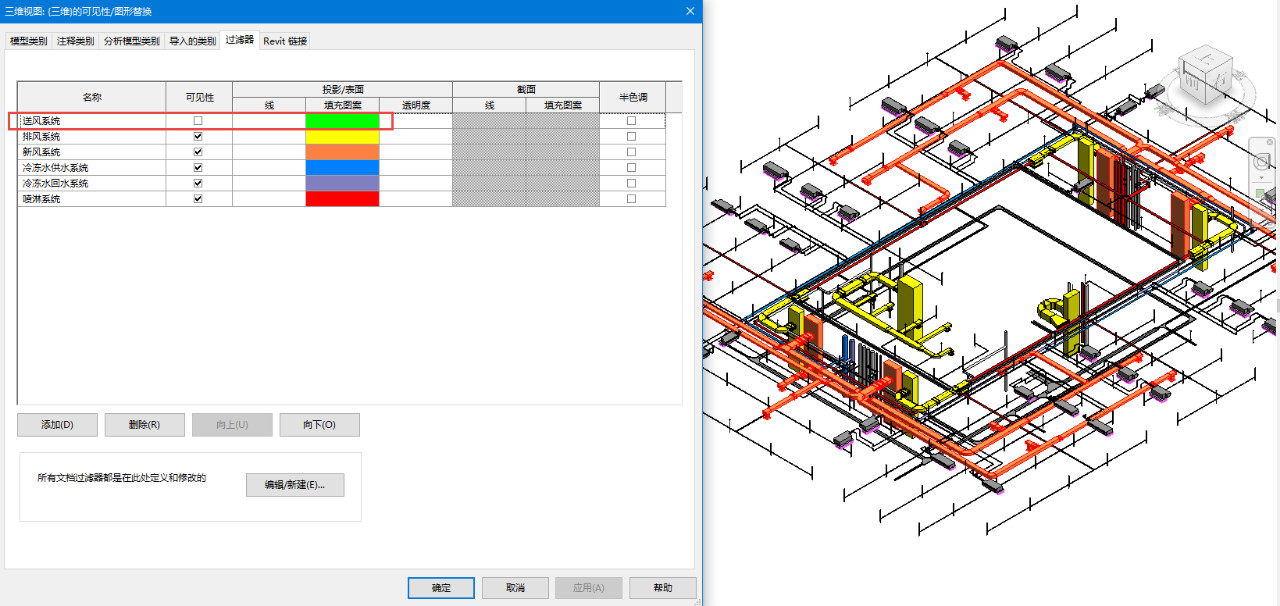Uncheck visibility of 喷淋系统 filter
1280x606 pixels.
tap(198, 199)
